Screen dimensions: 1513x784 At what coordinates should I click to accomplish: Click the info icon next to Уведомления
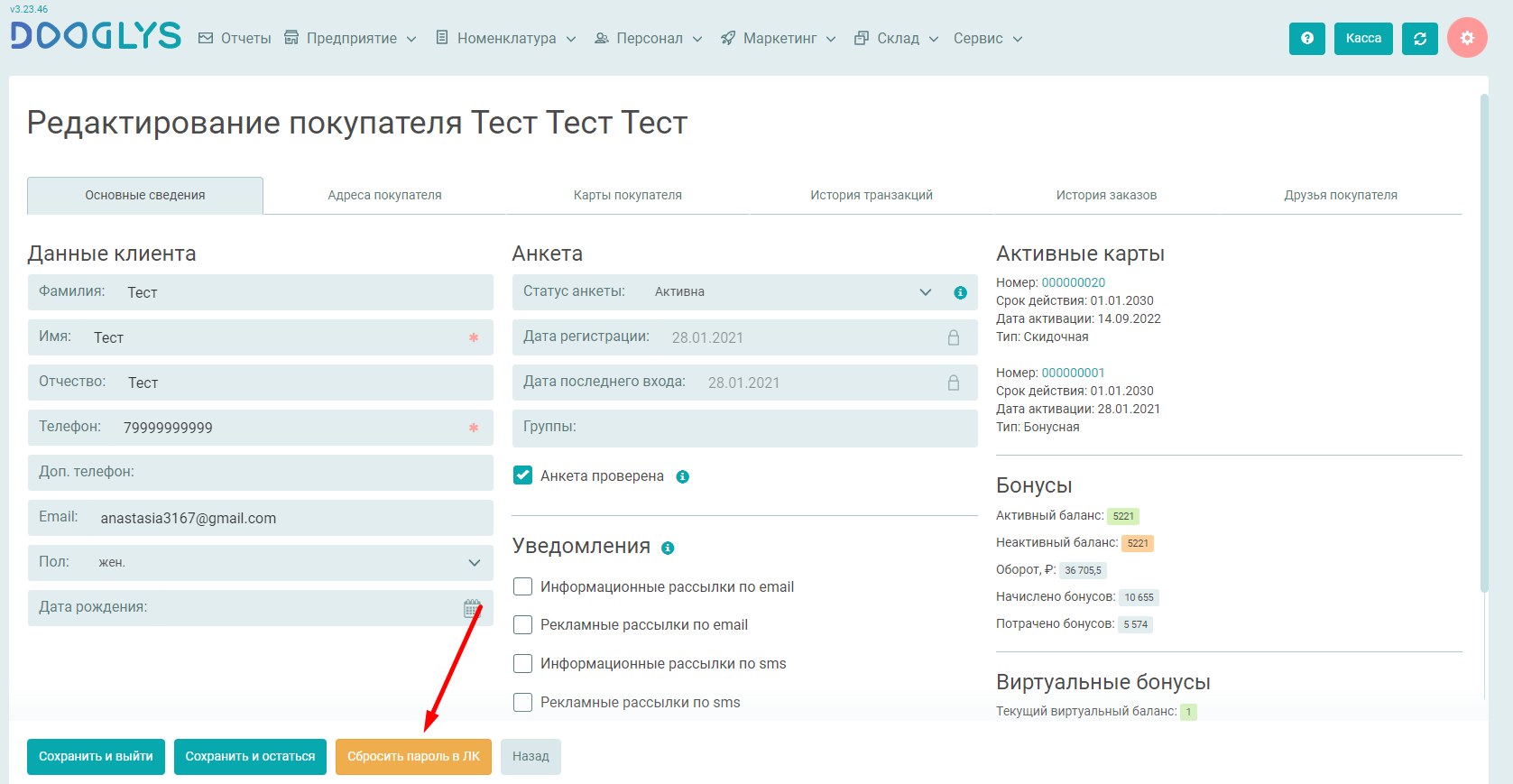[668, 548]
